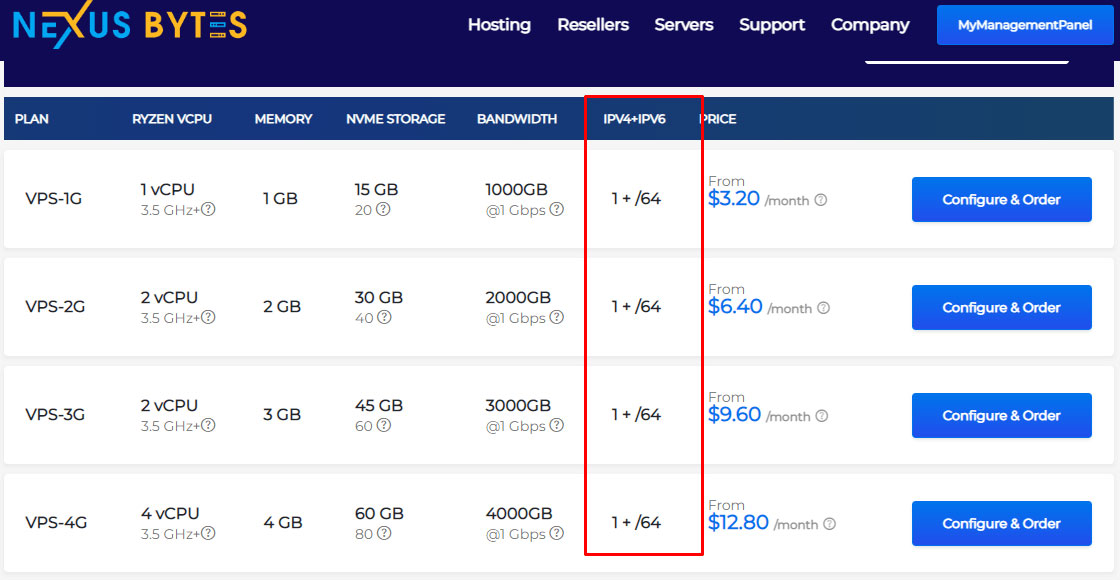This screenshot has width=1120, height=580.
Task: Open help icon beside VPS-3G storage 60
Action: tap(384, 425)
